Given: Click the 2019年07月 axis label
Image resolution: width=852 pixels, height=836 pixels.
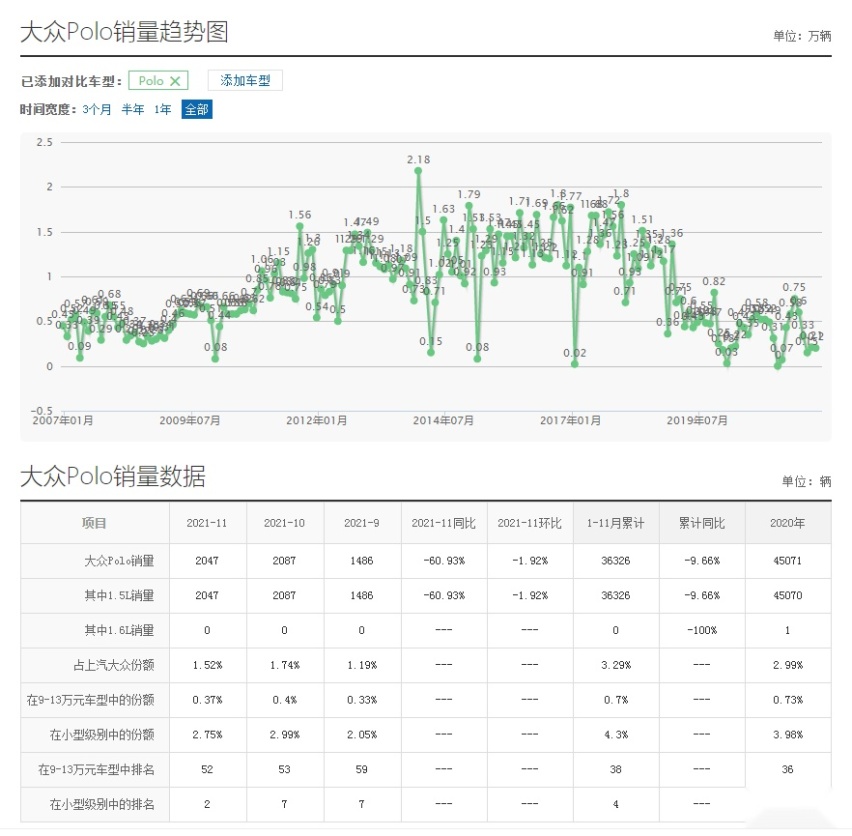Looking at the screenshot, I should (x=697, y=420).
